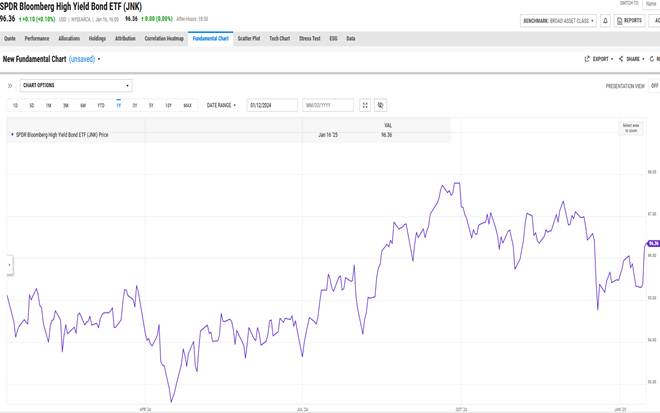Click the refresh icon beside Share
660x413 pixels.
pos(652,59)
